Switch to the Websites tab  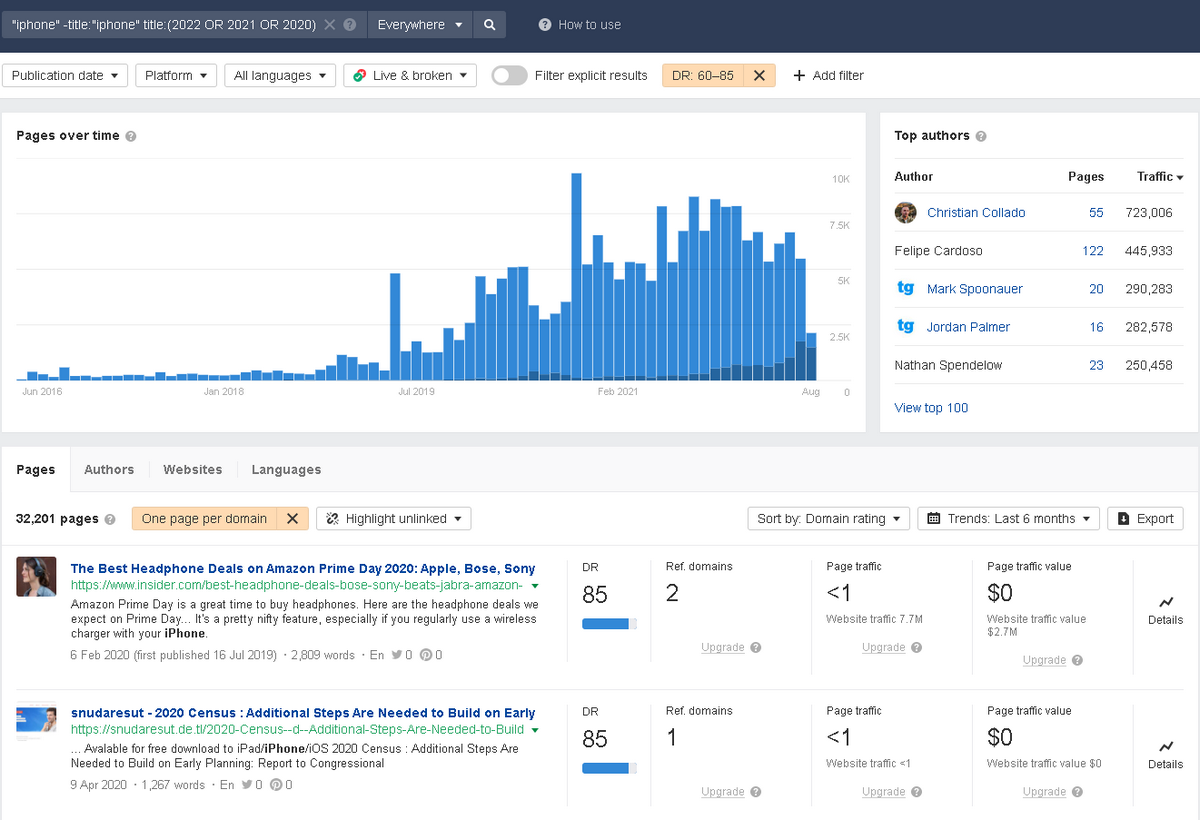coord(193,470)
